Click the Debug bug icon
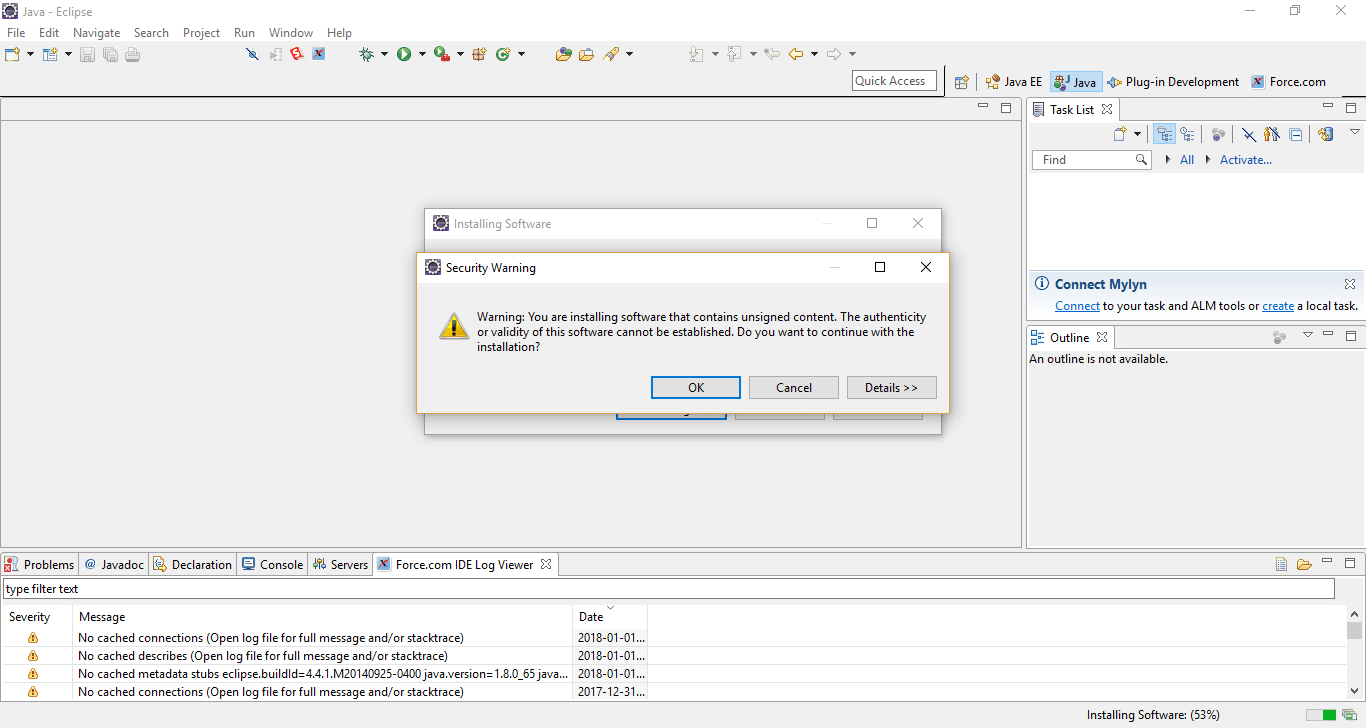 (367, 54)
